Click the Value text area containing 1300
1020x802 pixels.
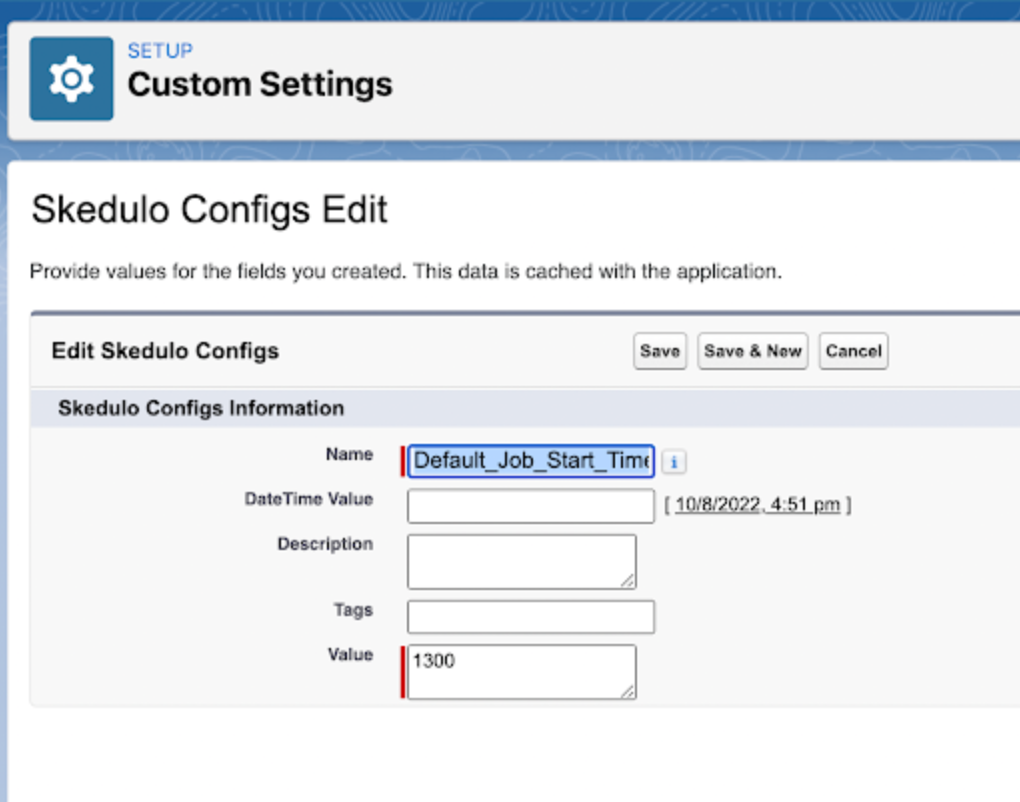pos(521,671)
